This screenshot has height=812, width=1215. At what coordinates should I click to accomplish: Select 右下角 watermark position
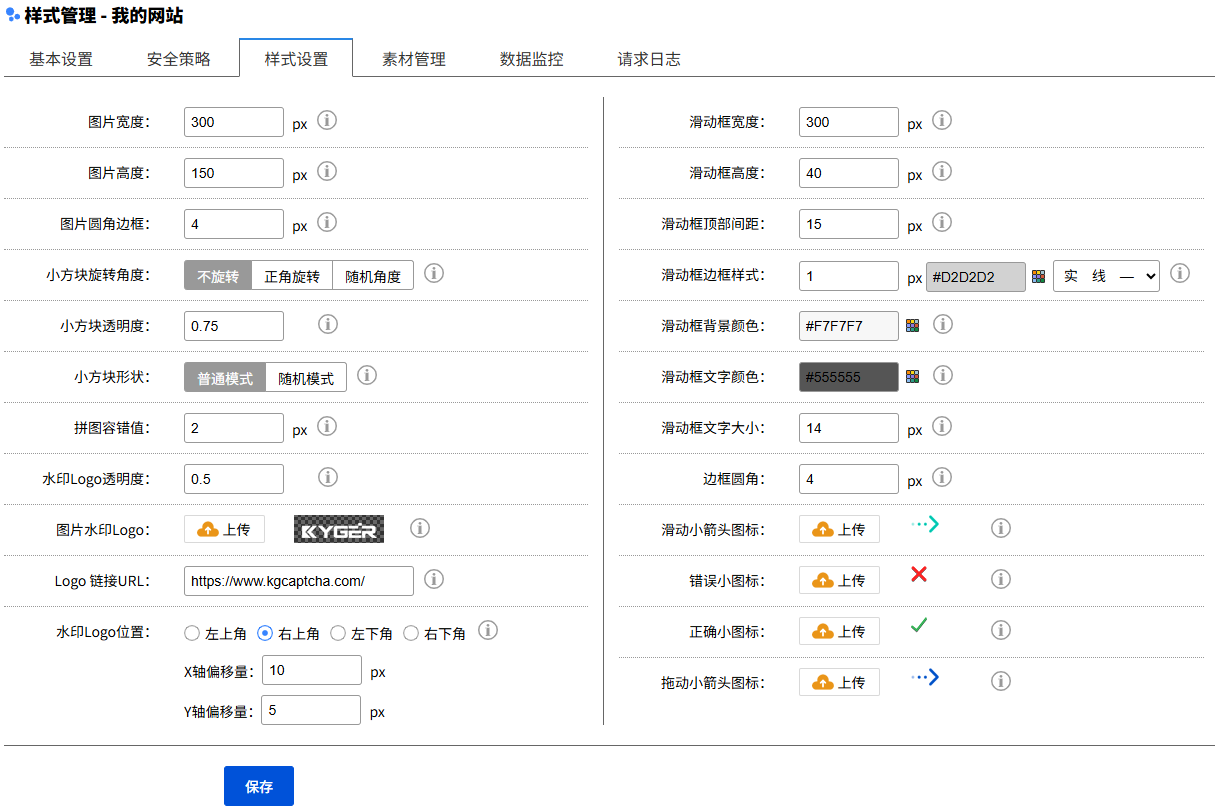(411, 633)
